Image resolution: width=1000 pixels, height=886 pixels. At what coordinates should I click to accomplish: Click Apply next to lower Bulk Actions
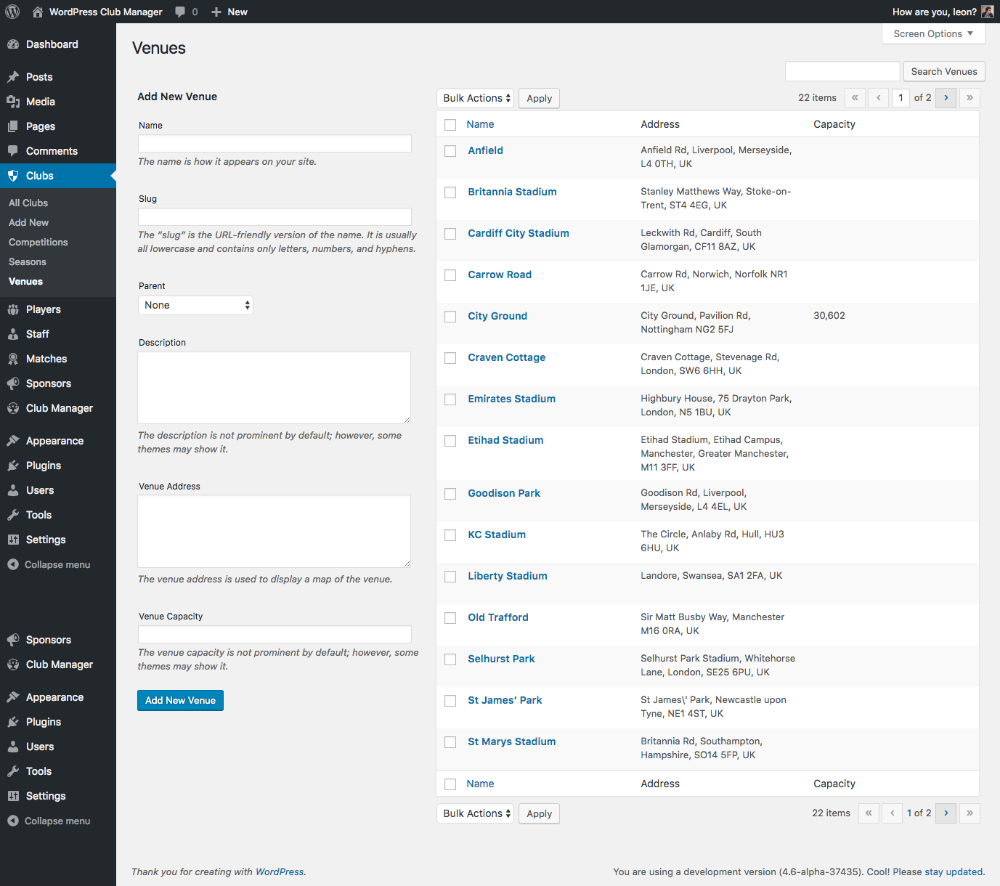point(539,813)
